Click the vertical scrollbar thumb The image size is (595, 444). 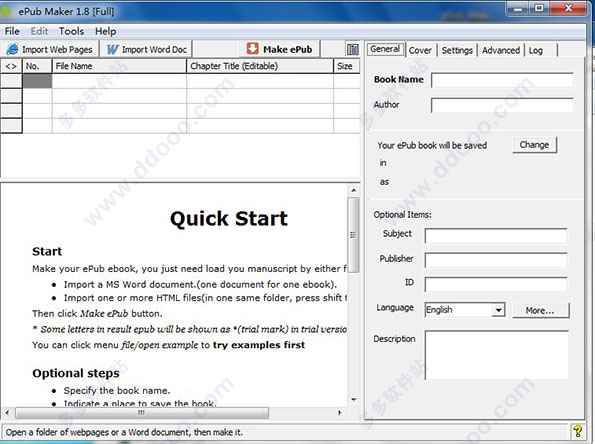pyautogui.click(x=353, y=235)
